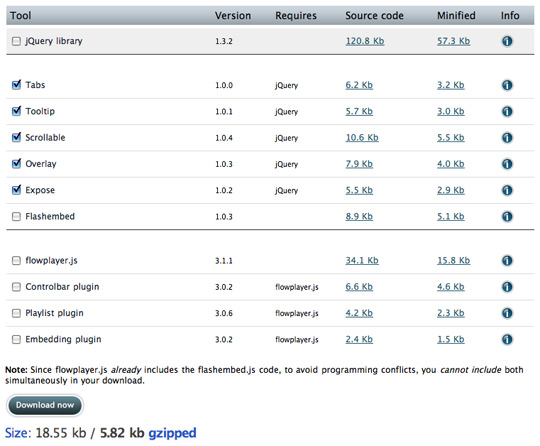The image size is (540, 446).
Task: Select the Controlbar plugin checkbox
Action: click(x=16, y=287)
